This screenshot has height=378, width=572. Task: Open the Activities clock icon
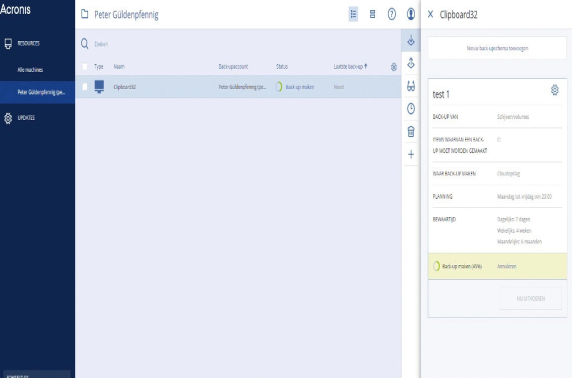pyautogui.click(x=411, y=109)
